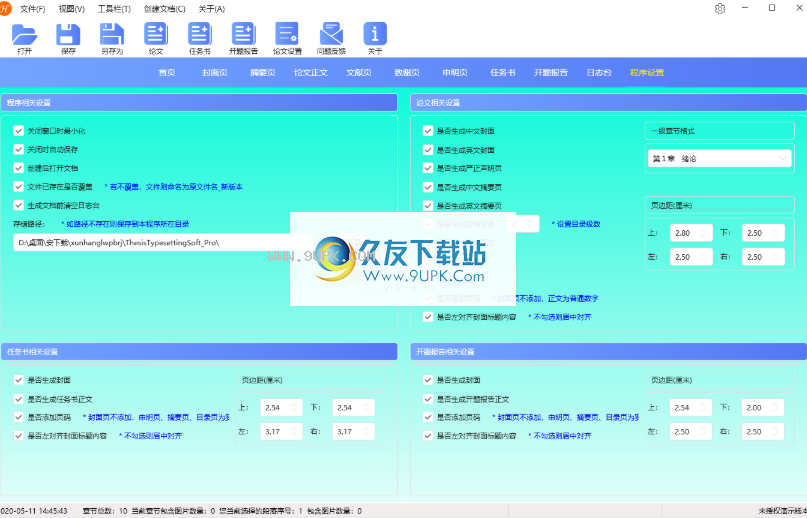Viewport: 807px width, 518px height.
Task: Toggle 是否生成严正声明页 checkbox
Action: point(428,168)
